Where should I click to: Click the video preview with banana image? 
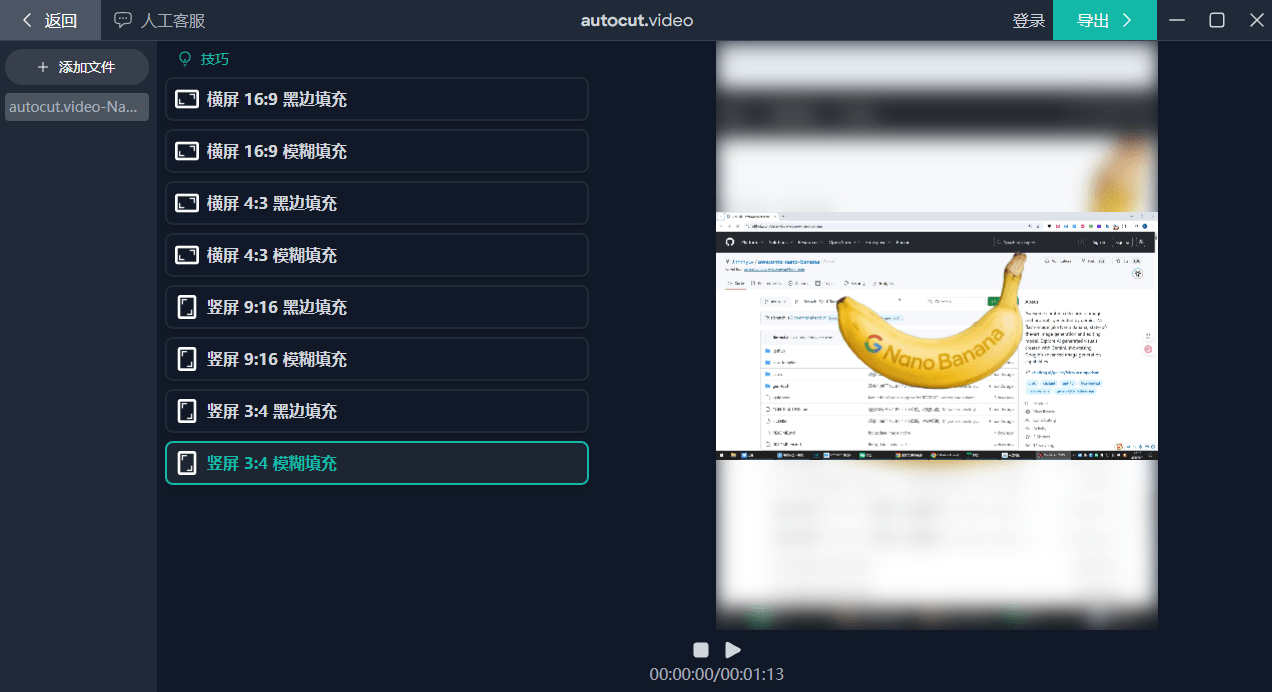coord(936,335)
